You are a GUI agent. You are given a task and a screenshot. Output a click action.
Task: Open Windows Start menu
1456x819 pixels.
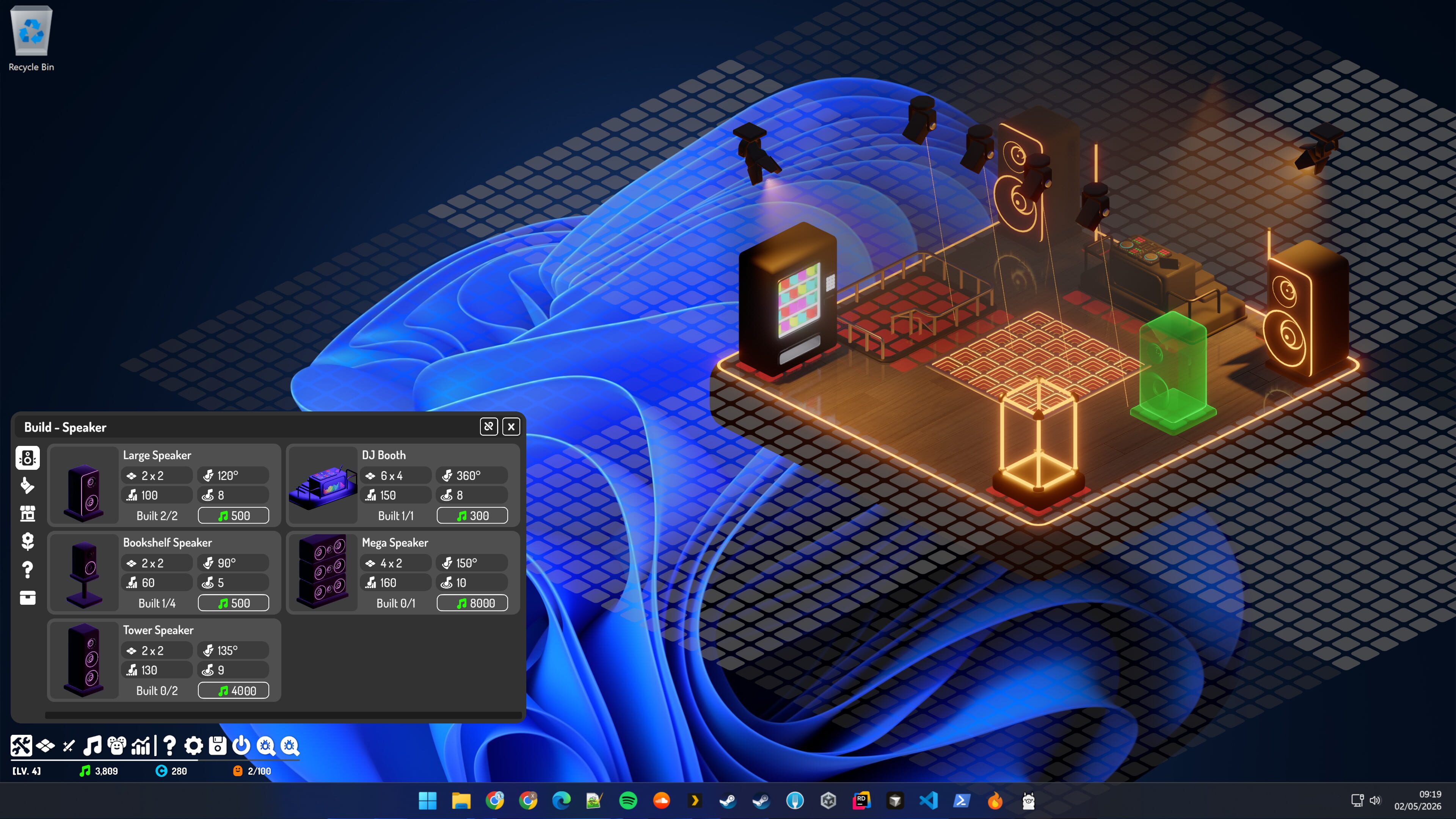[427, 800]
